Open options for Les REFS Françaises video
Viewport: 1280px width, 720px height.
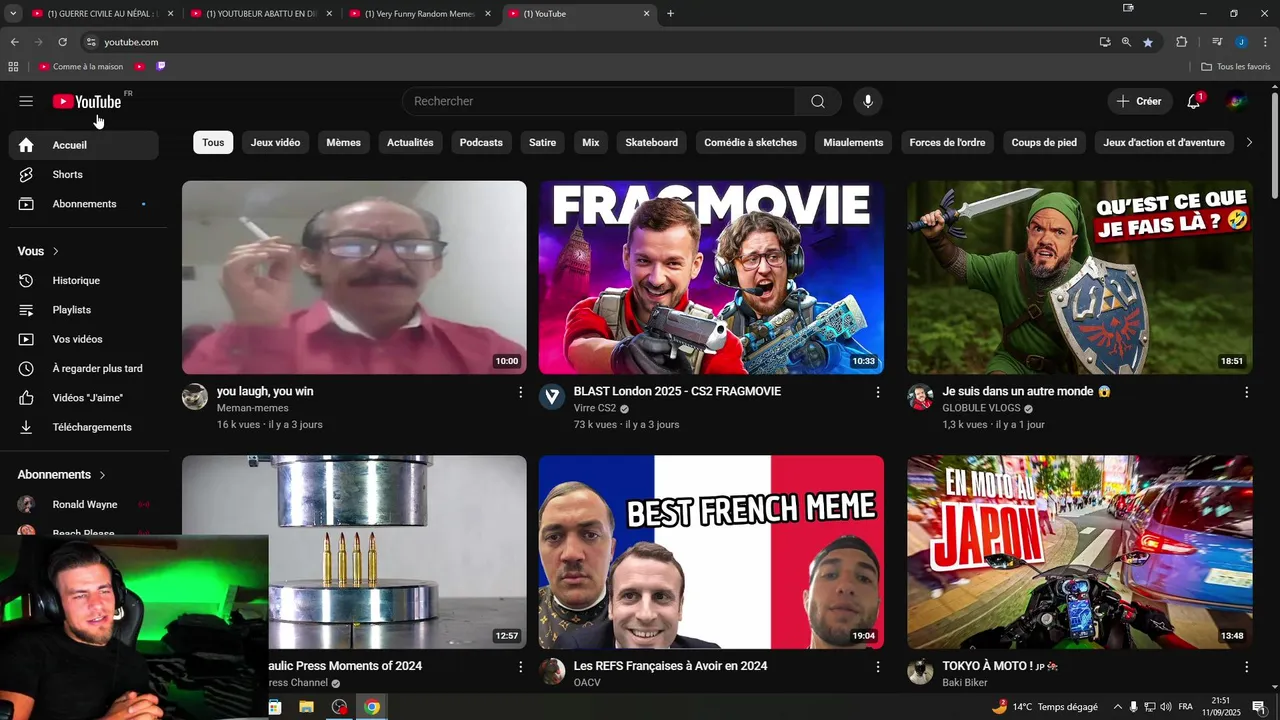pyautogui.click(x=878, y=666)
